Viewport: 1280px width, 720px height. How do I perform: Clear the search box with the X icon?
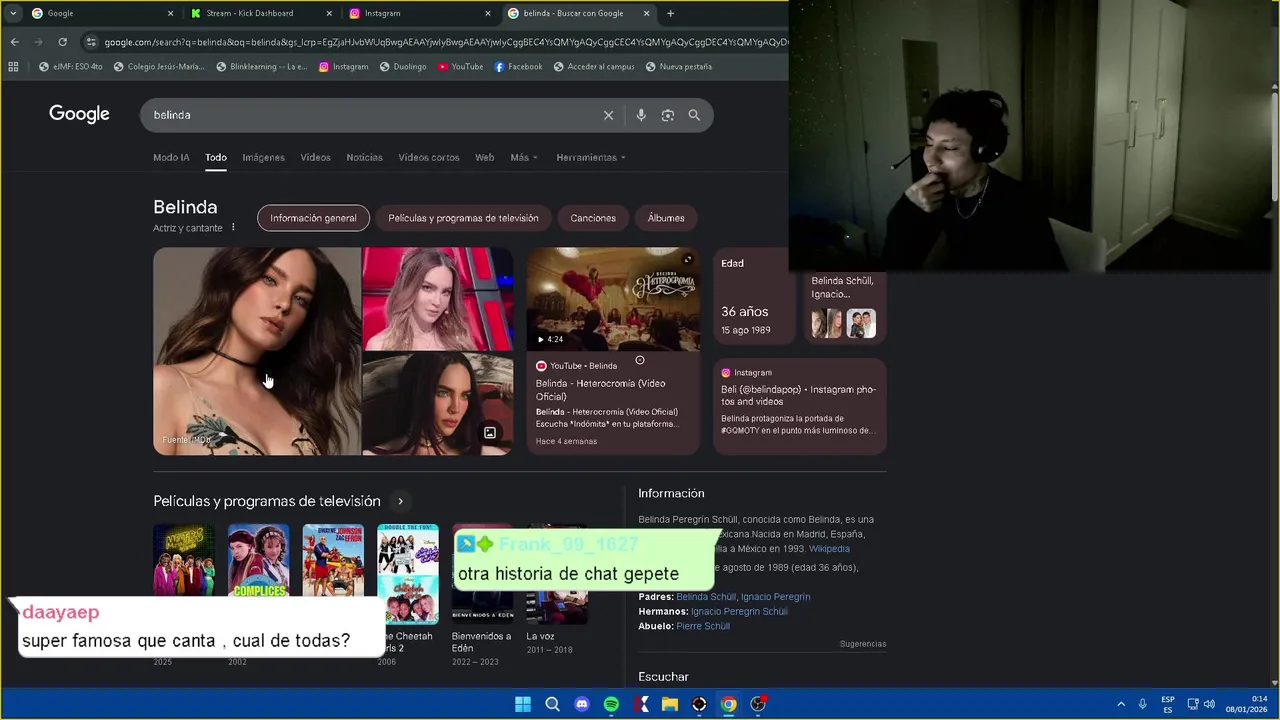tap(608, 115)
